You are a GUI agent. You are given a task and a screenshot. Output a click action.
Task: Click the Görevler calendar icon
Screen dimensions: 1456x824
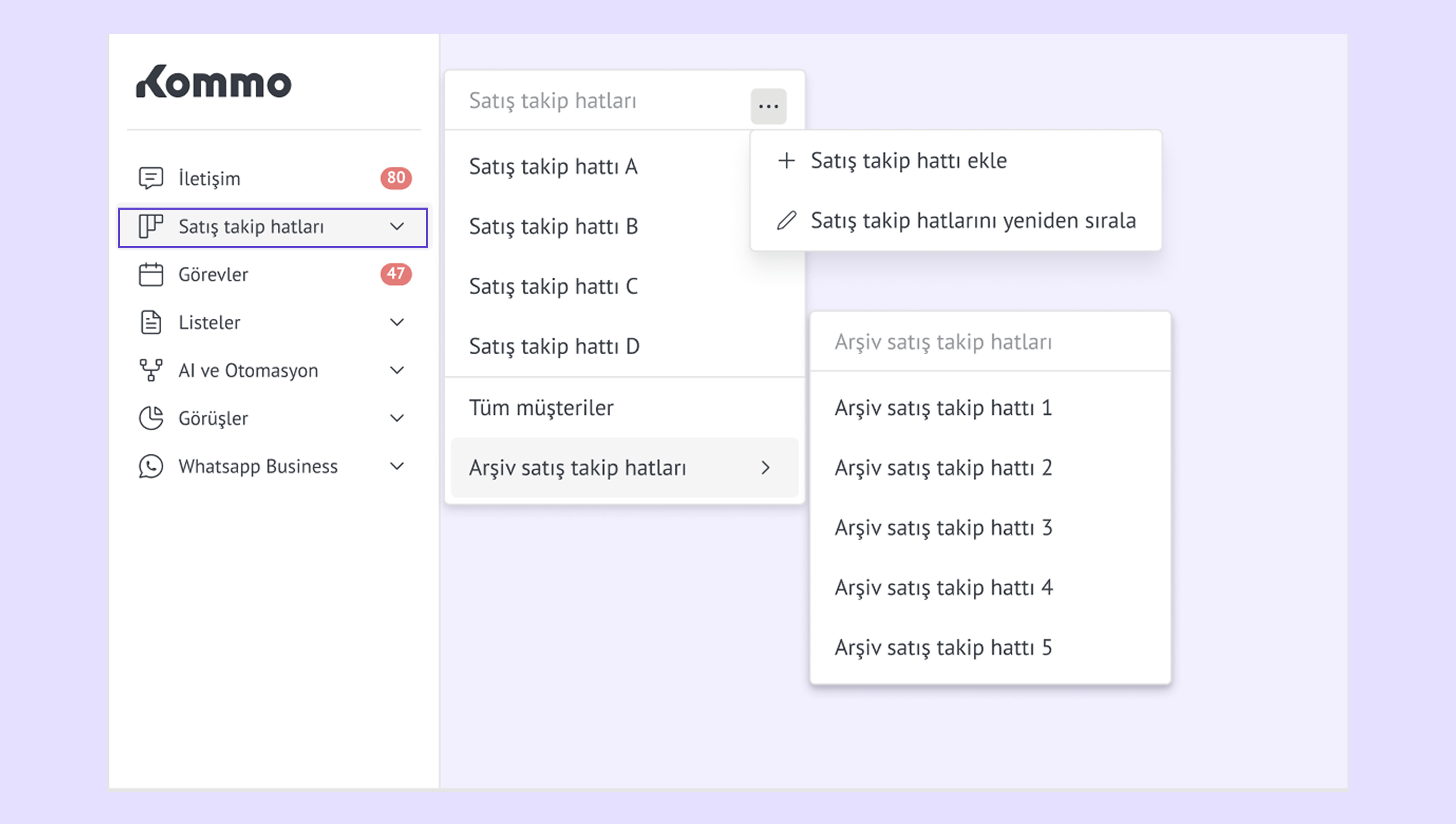tap(150, 274)
